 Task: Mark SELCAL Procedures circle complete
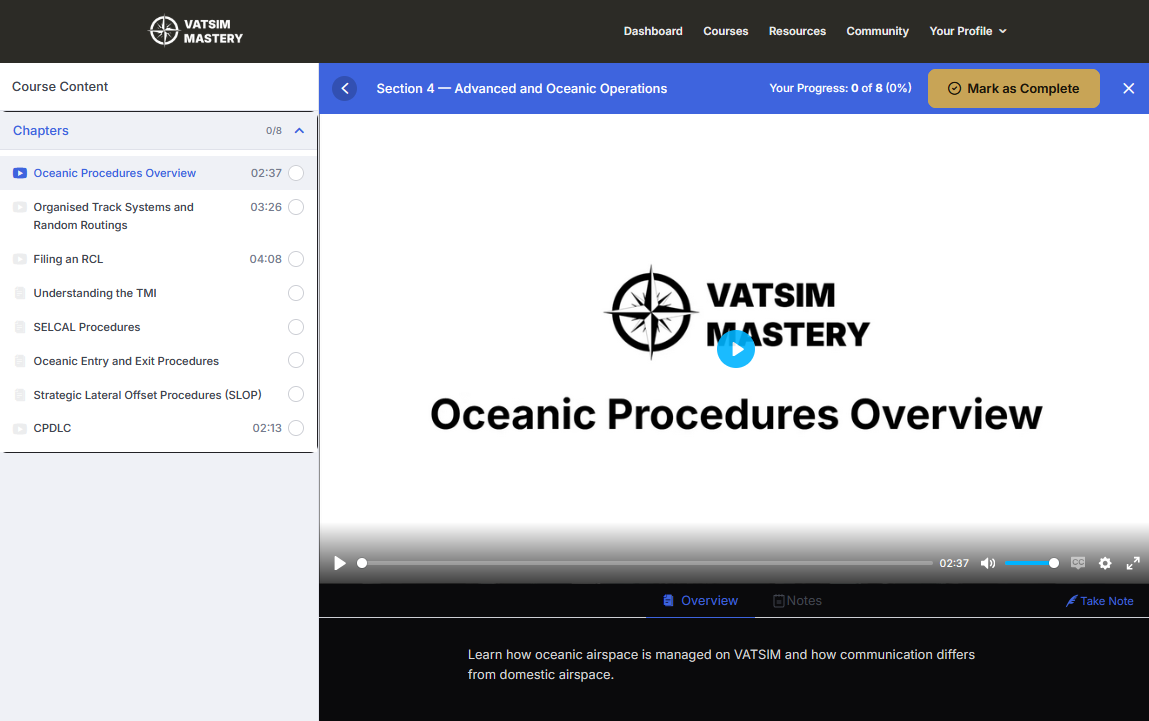tap(296, 327)
